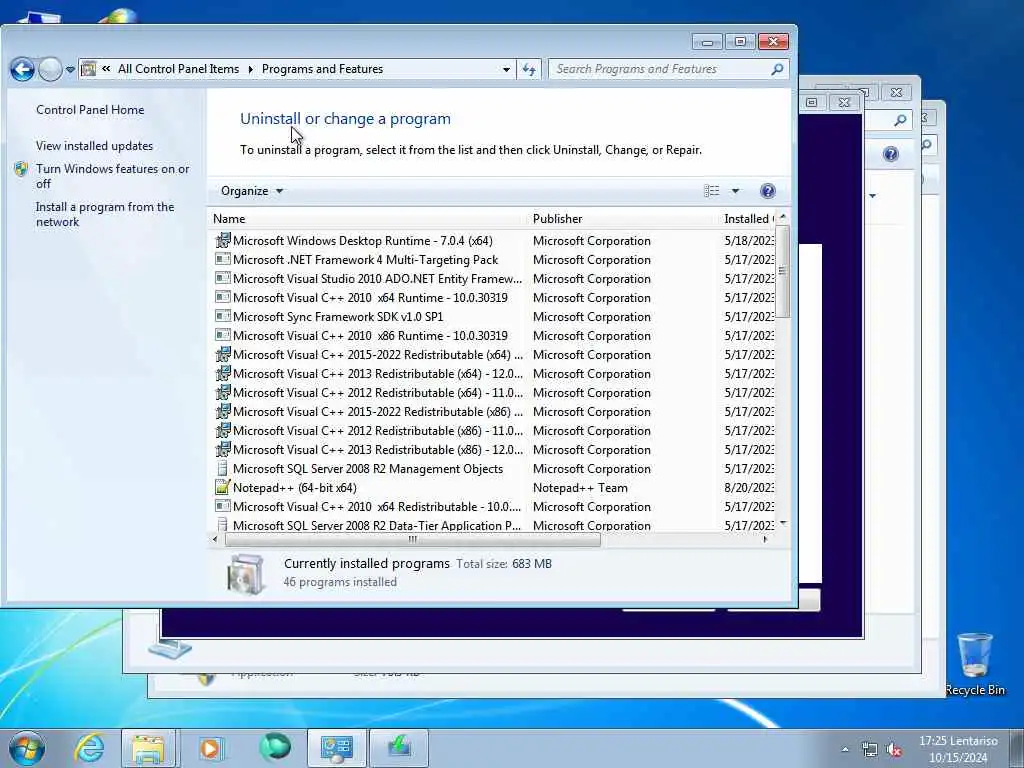Open the Recycle Bin on desktop

[974, 664]
